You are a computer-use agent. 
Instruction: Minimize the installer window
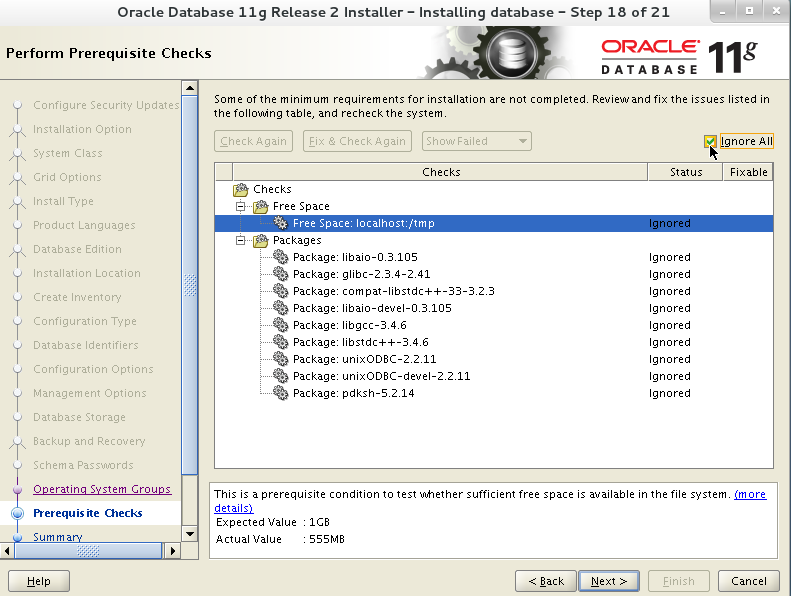[722, 11]
